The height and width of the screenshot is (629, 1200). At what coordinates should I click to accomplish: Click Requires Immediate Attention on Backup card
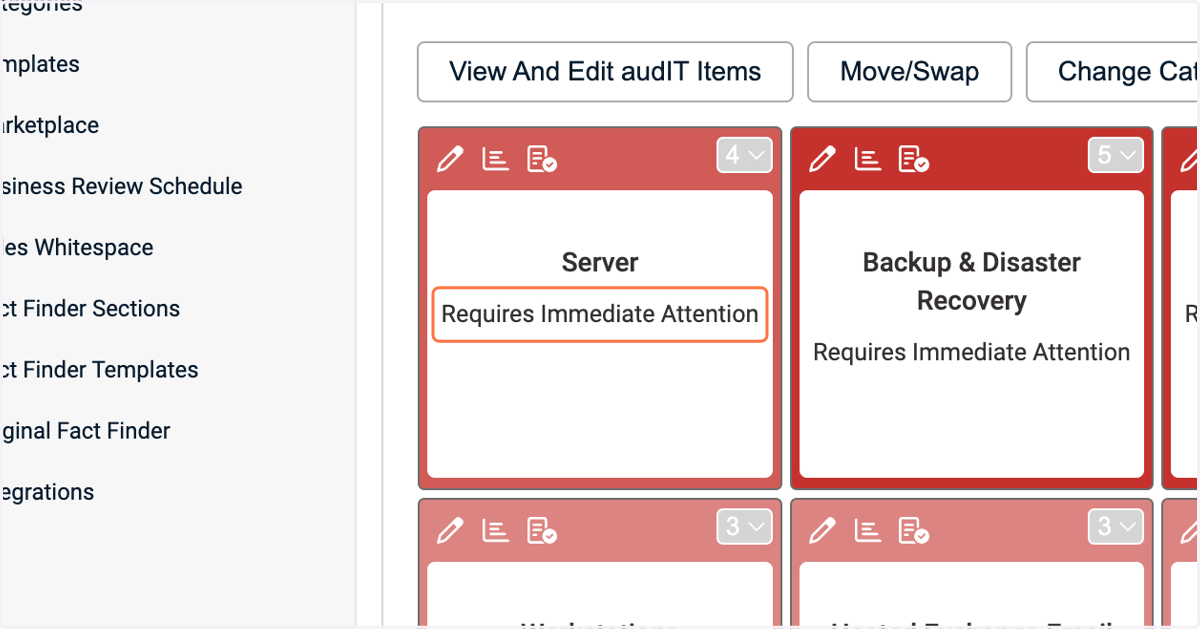point(972,352)
